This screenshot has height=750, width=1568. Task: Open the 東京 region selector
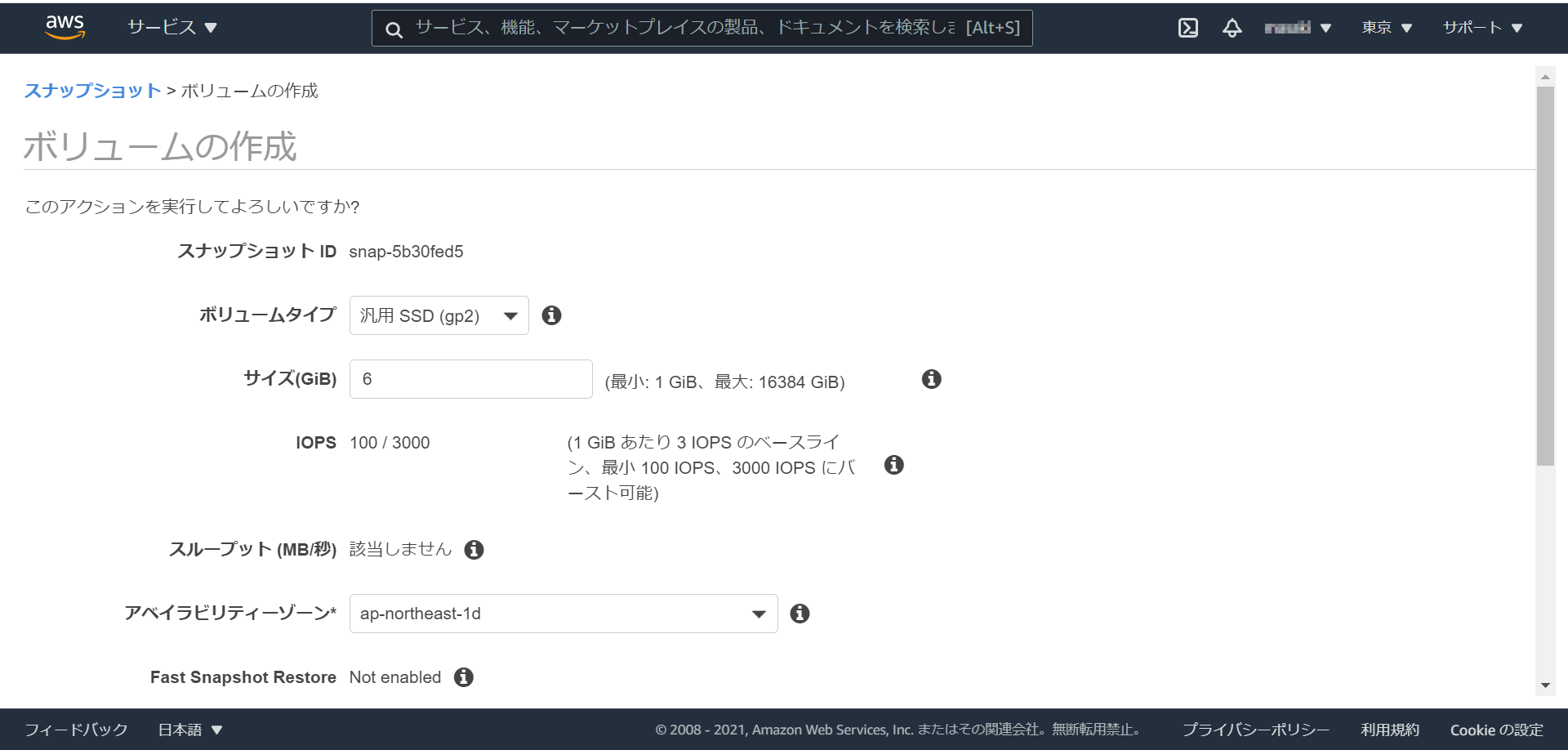click(x=1387, y=28)
